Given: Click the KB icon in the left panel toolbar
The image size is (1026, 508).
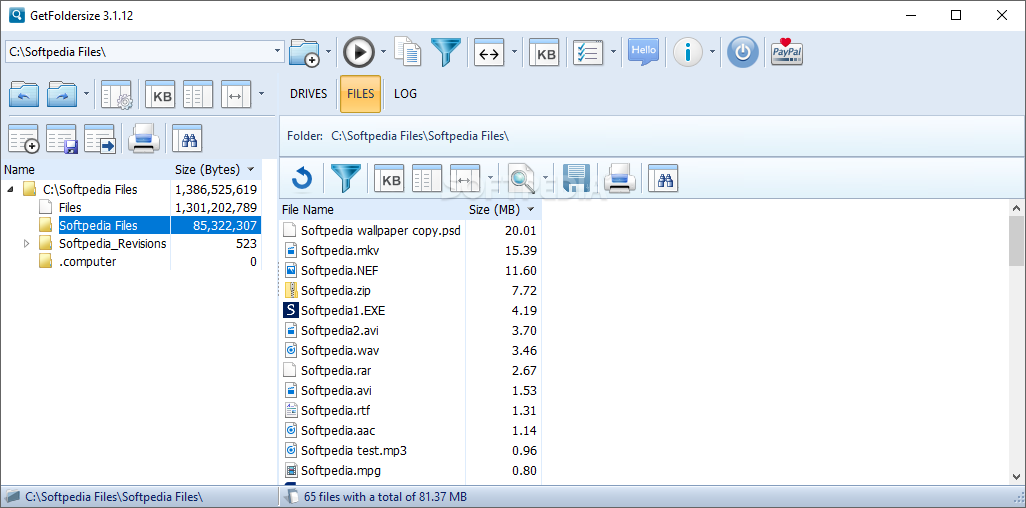Looking at the screenshot, I should (x=160, y=95).
